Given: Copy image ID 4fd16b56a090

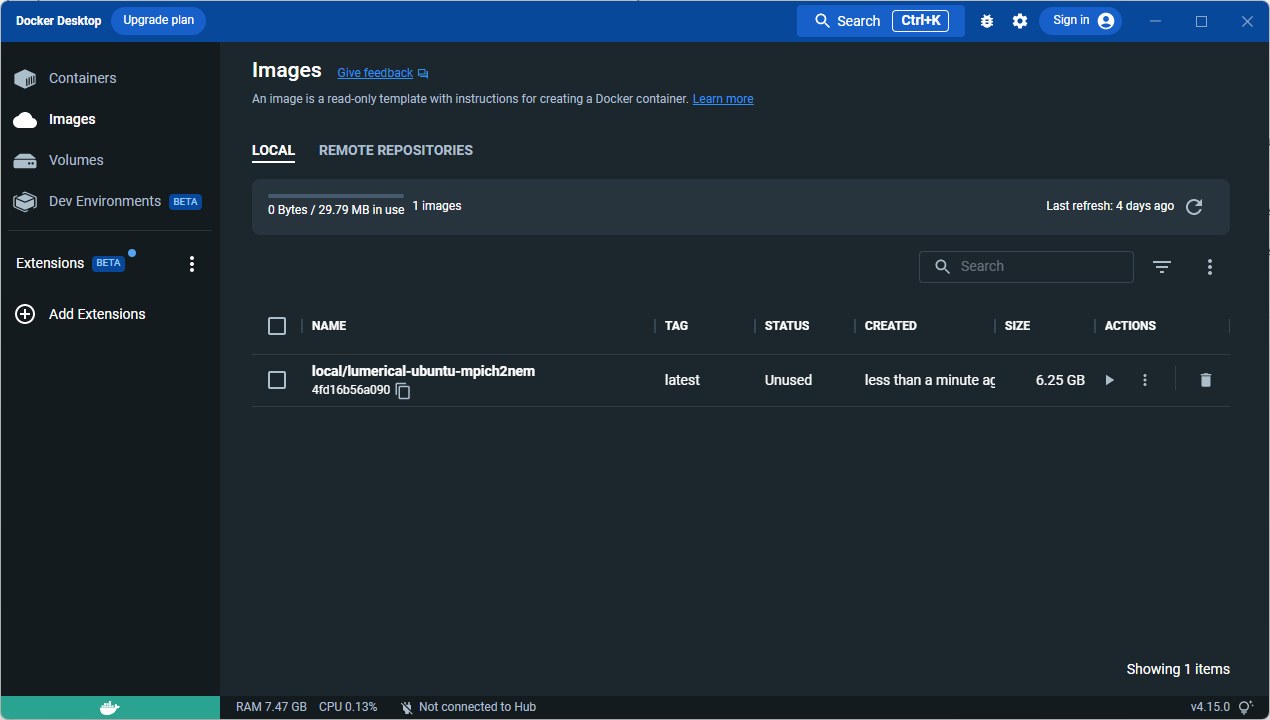Looking at the screenshot, I should [x=403, y=391].
